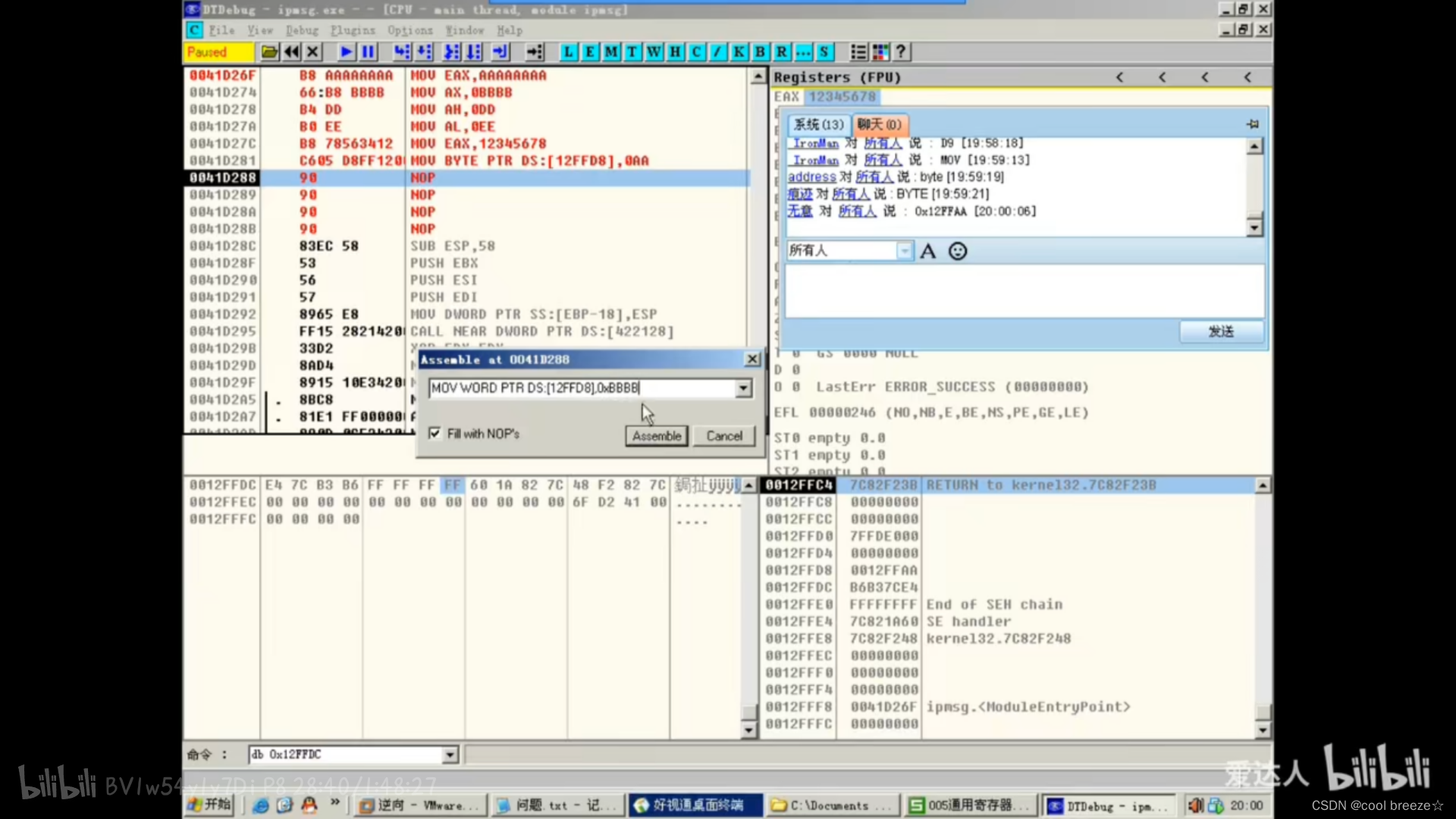Pin the chat panel with the pin icon
The width and height of the screenshot is (1456, 819).
pos(1252,124)
